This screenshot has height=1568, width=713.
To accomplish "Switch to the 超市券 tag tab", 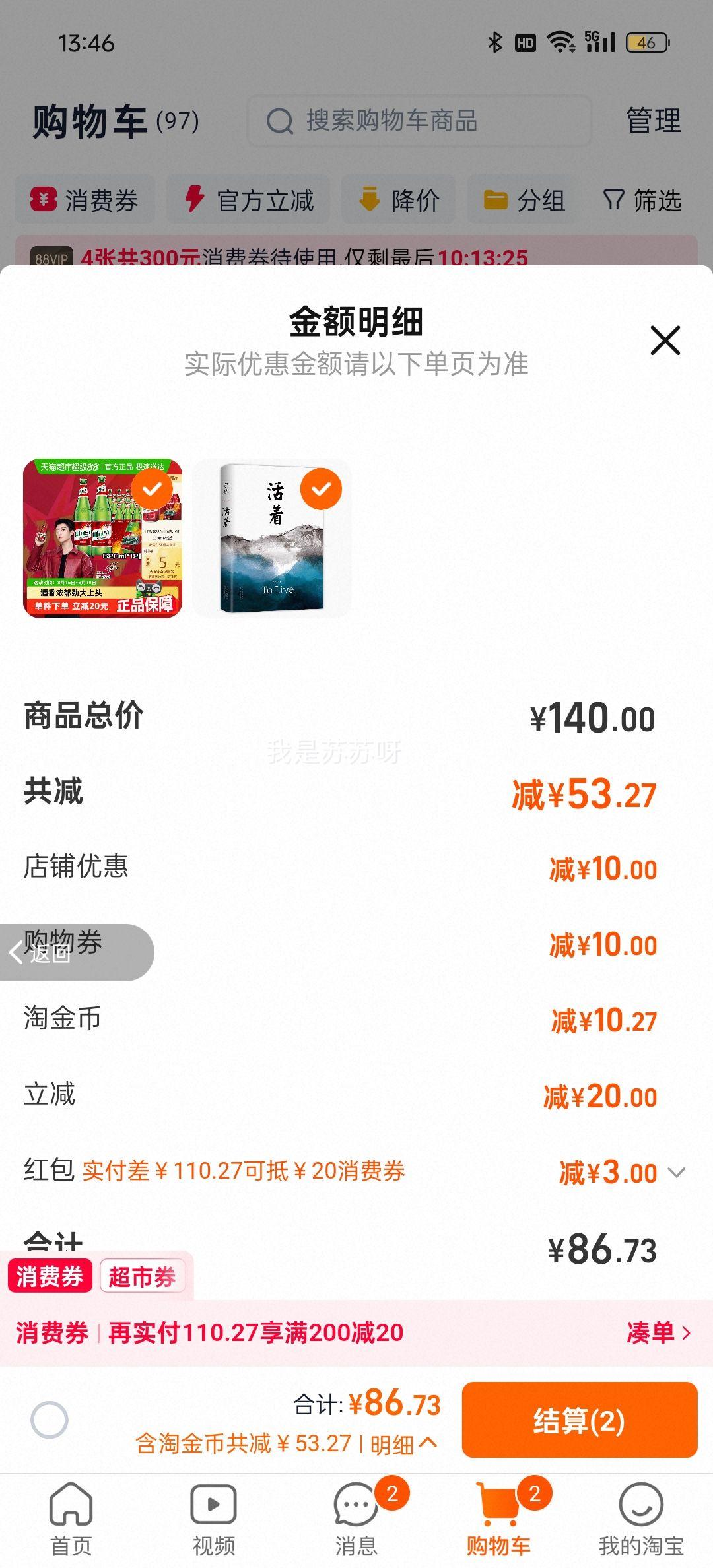I will pos(142,1276).
